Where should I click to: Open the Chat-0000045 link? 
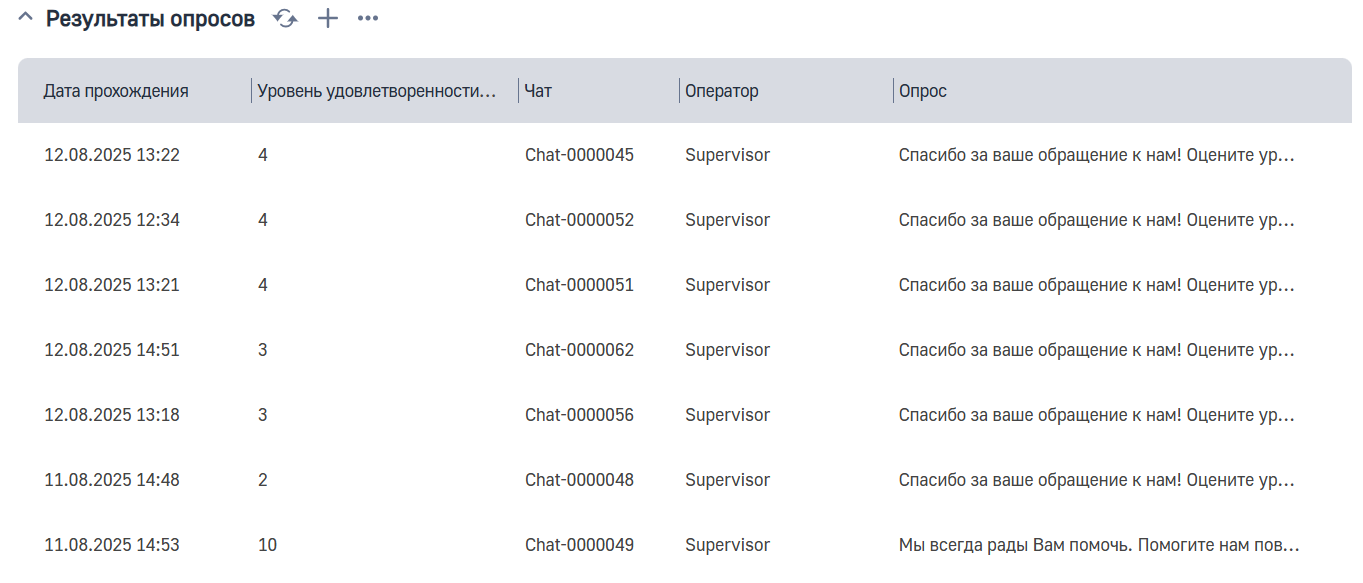tap(579, 155)
